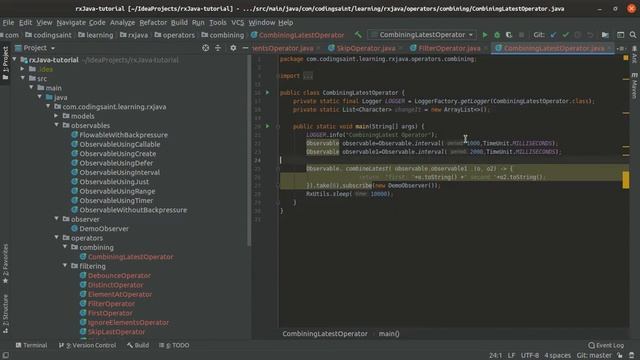Open Search Everywhere magnifier icon
This screenshot has width=640, height=360.
click(x=633, y=35)
